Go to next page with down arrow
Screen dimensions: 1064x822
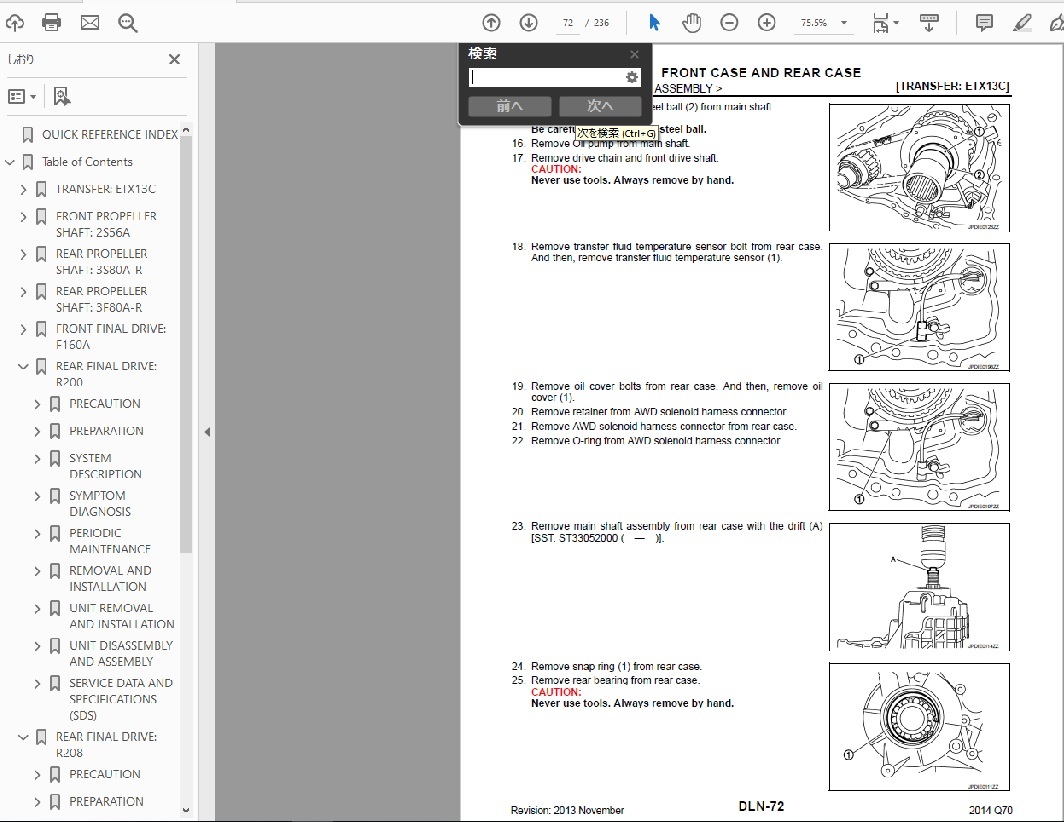pos(528,22)
